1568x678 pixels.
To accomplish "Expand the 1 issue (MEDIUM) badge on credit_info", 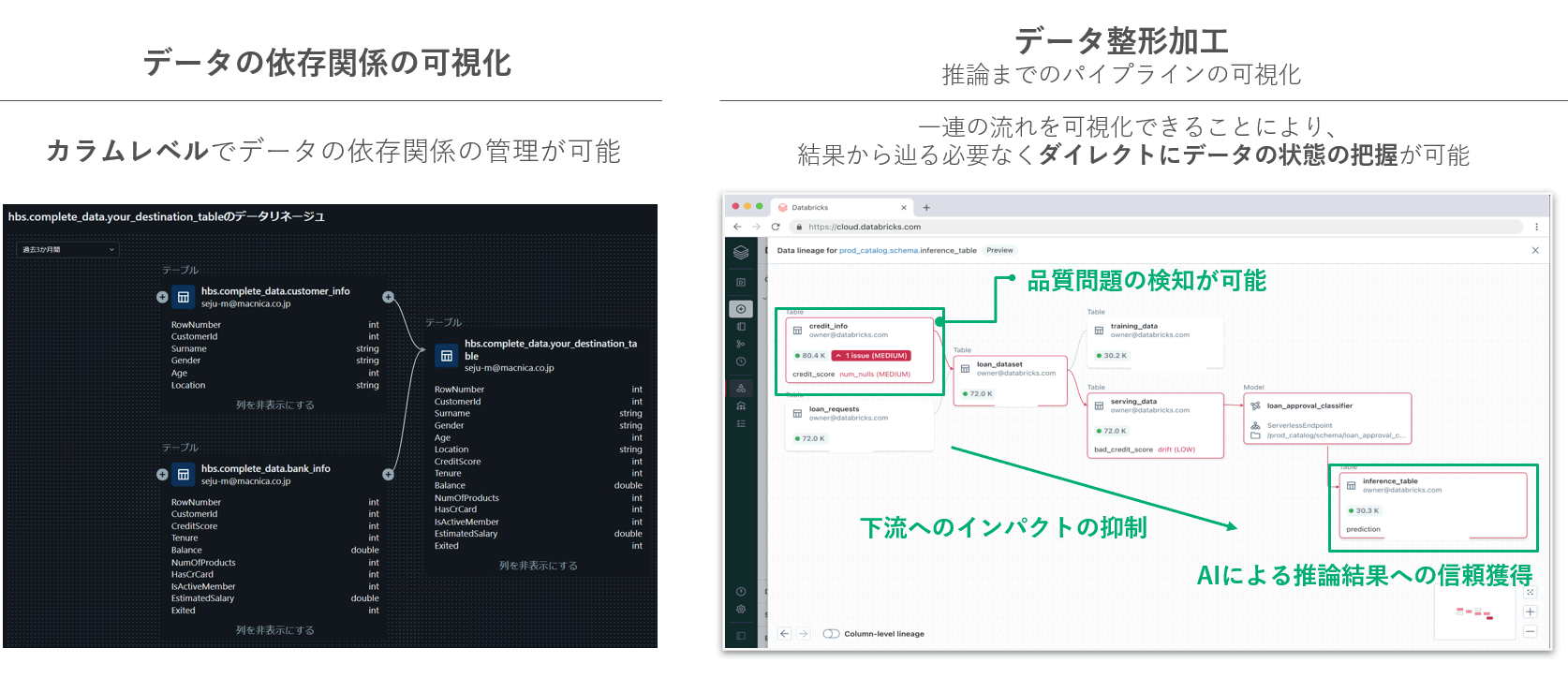I will tap(871, 356).
